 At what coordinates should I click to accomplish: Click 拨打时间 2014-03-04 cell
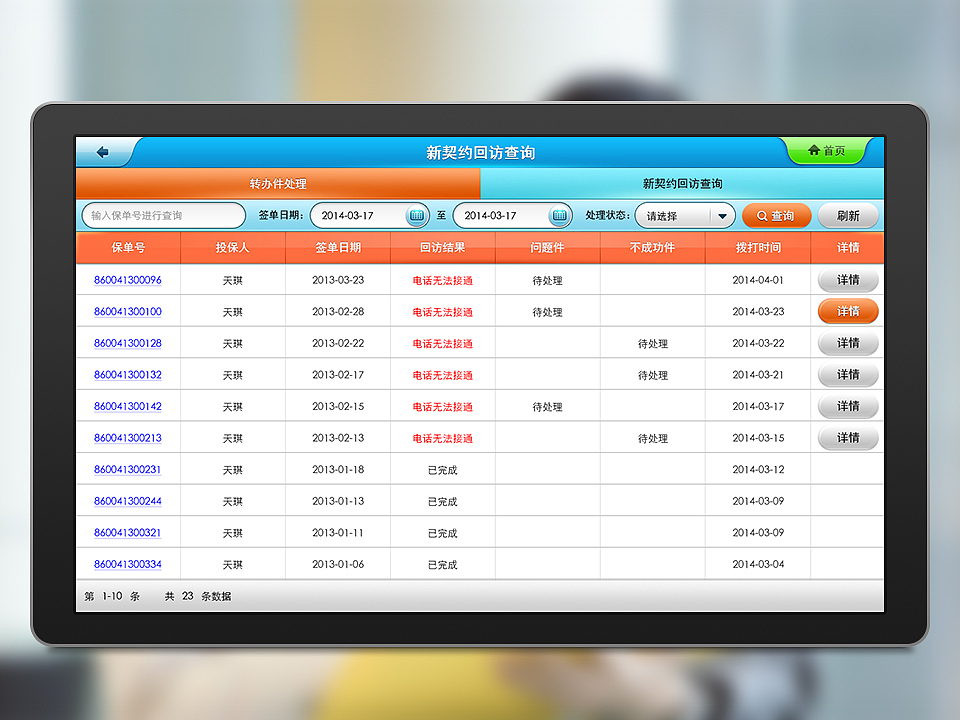(x=758, y=564)
